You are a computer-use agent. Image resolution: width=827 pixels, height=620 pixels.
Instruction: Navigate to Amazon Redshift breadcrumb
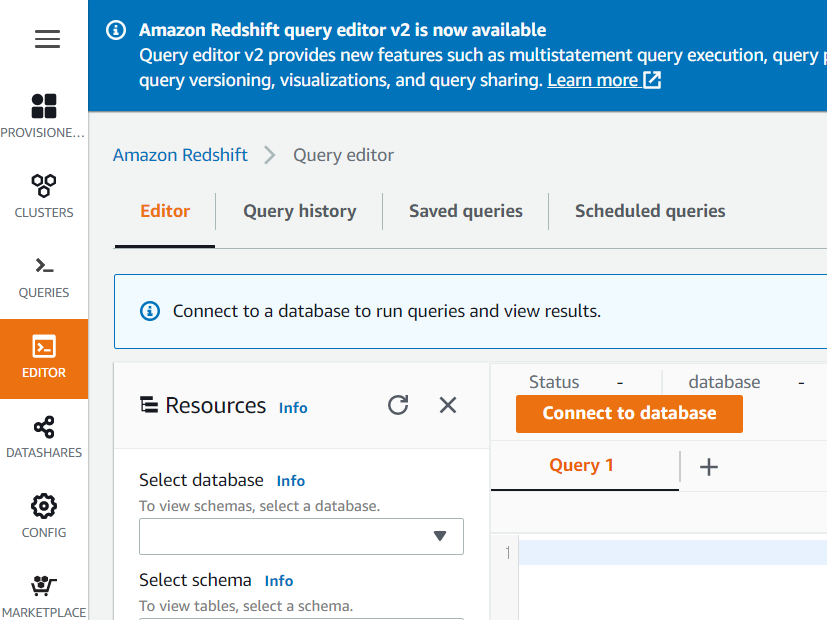point(180,155)
